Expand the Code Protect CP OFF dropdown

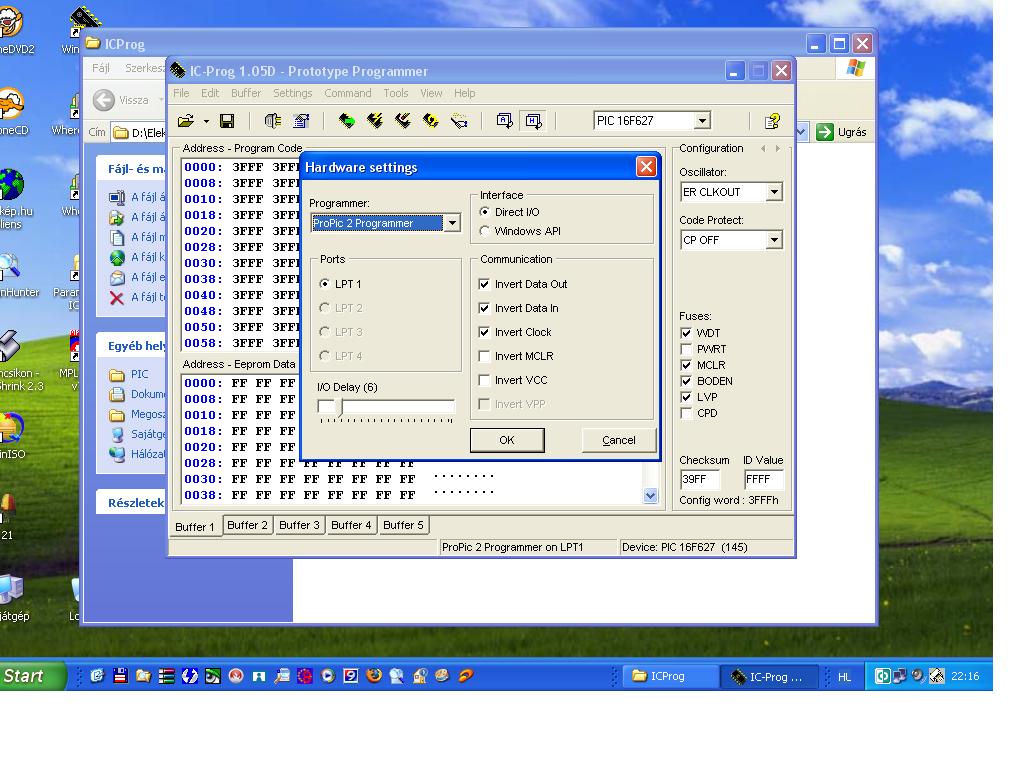pos(774,240)
